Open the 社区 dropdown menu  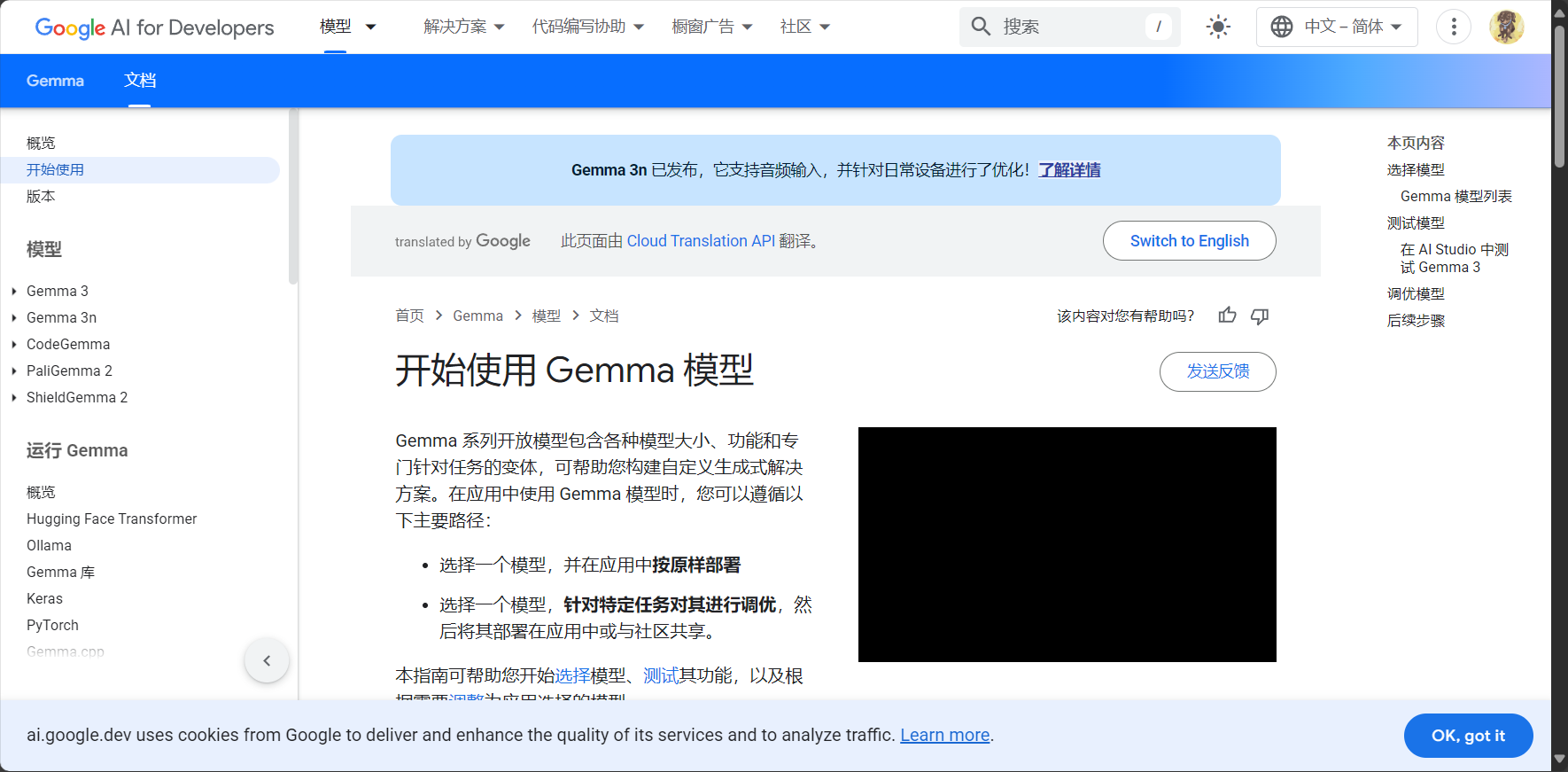click(805, 27)
